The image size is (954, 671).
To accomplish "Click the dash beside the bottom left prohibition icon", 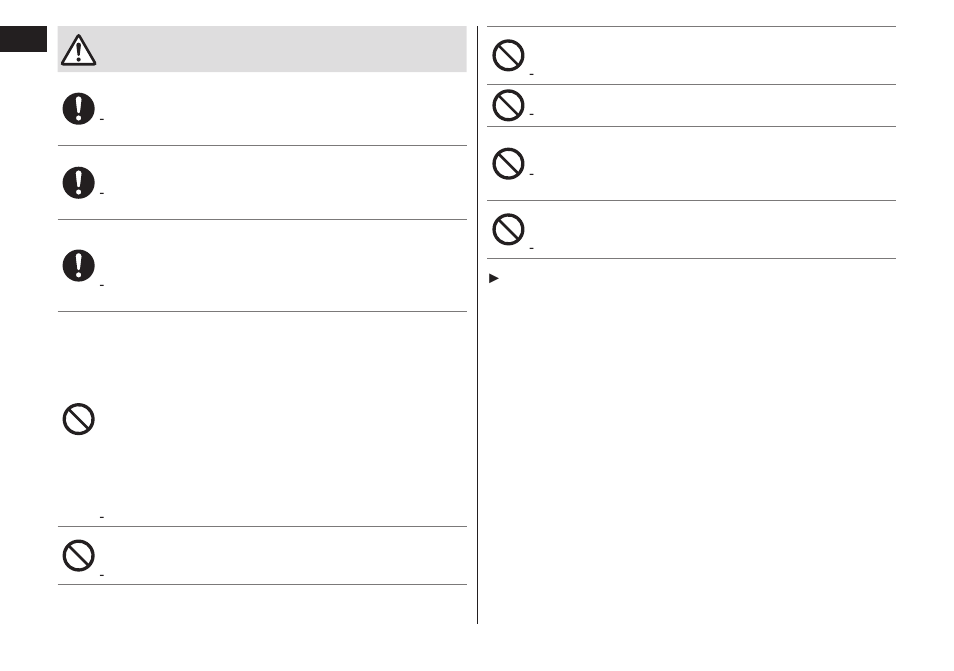I will (x=102, y=575).
